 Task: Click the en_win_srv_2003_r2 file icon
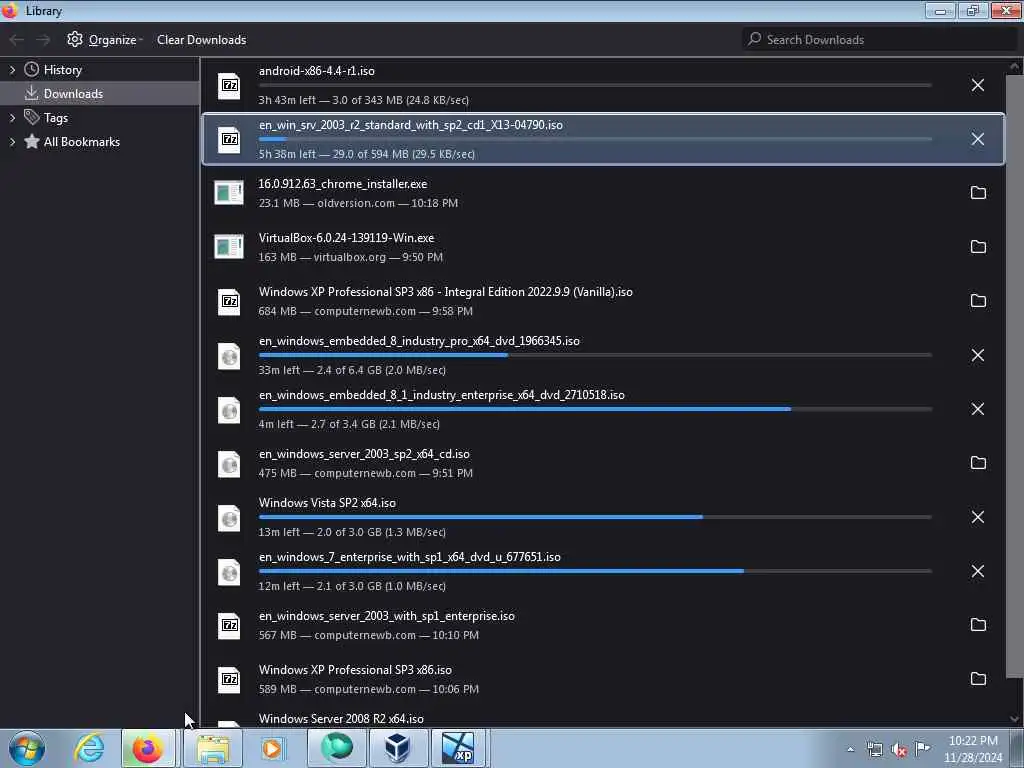tap(229, 140)
